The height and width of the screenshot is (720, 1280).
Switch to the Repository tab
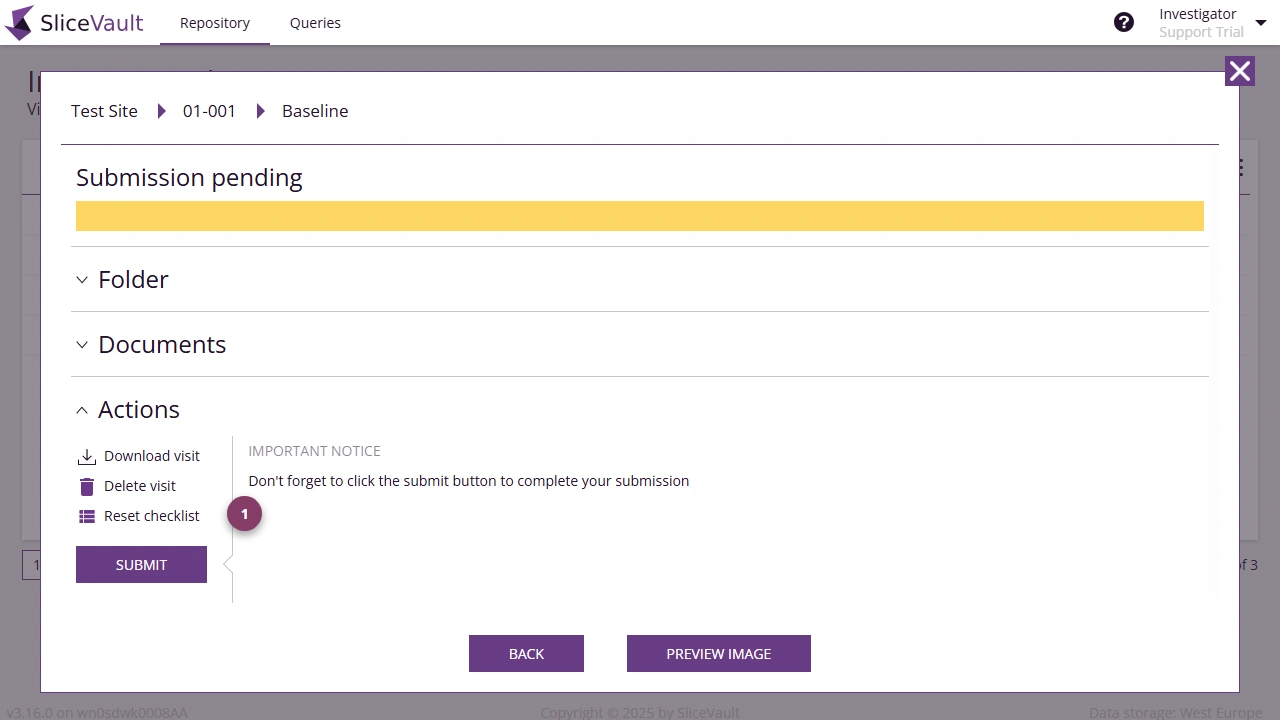214,22
